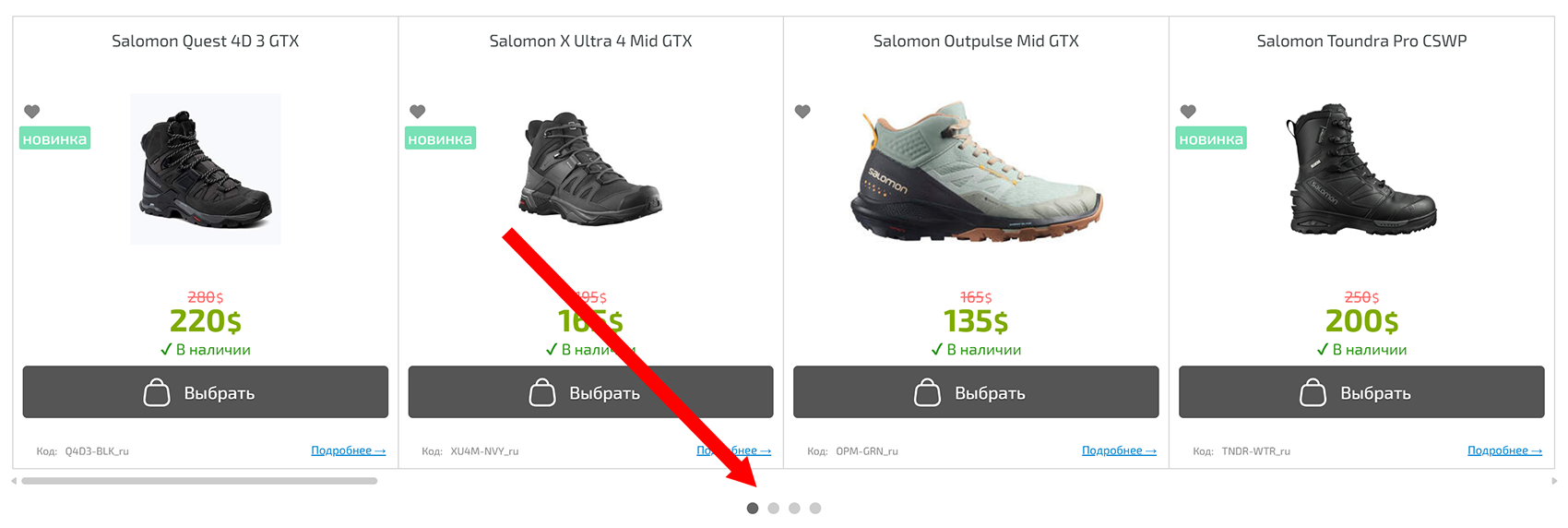Open Подробнее link for Outpulse Mid GTX
The image size is (1568, 528).
tap(1119, 450)
